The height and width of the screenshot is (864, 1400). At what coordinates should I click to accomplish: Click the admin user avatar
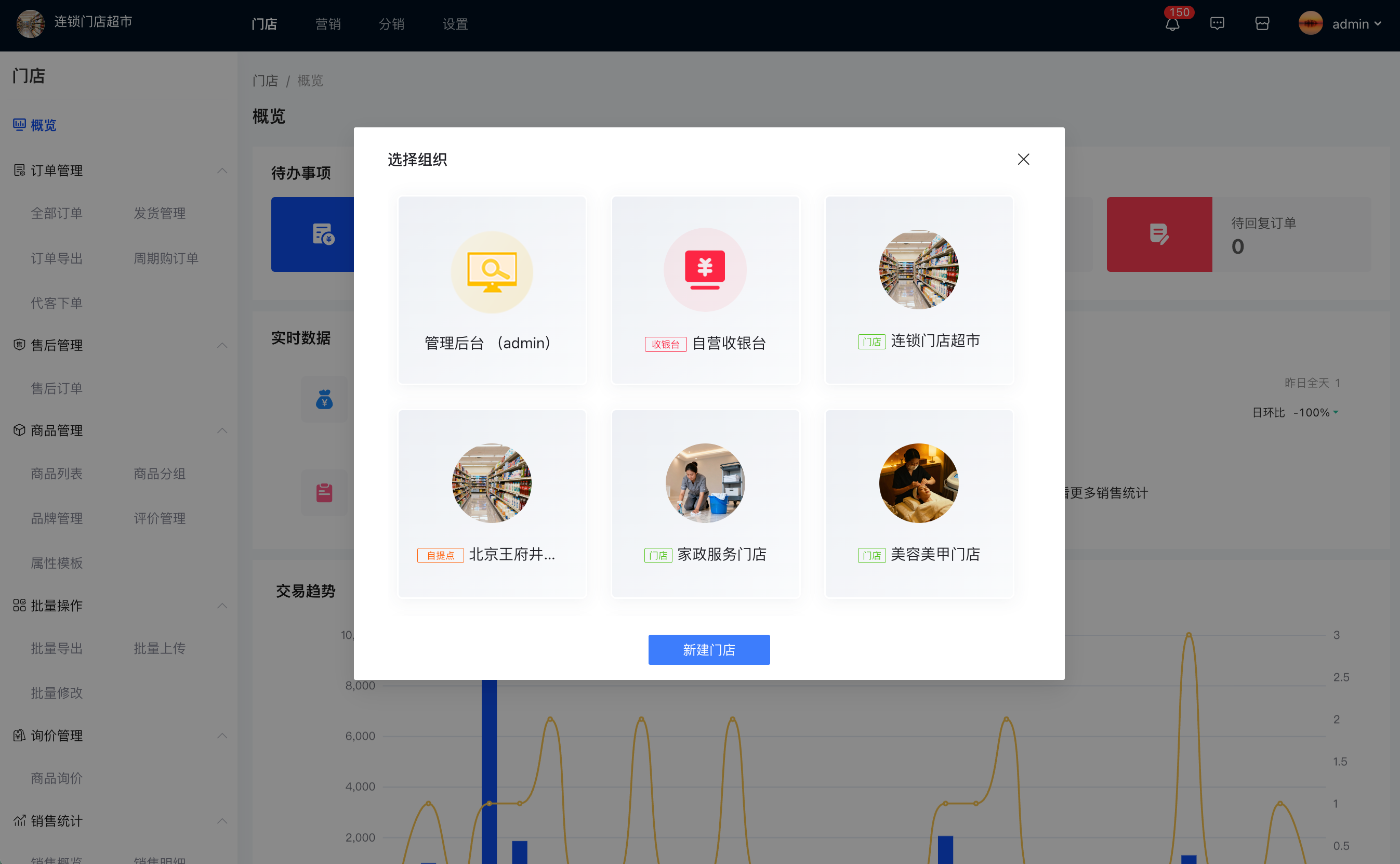[x=1310, y=23]
